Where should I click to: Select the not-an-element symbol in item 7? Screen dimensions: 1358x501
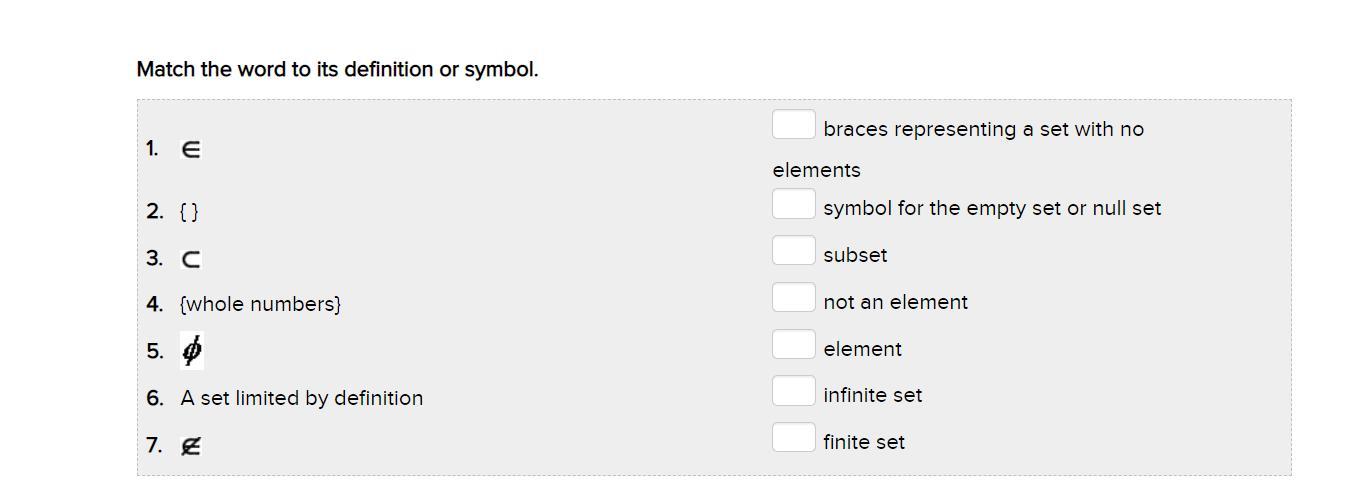(191, 446)
